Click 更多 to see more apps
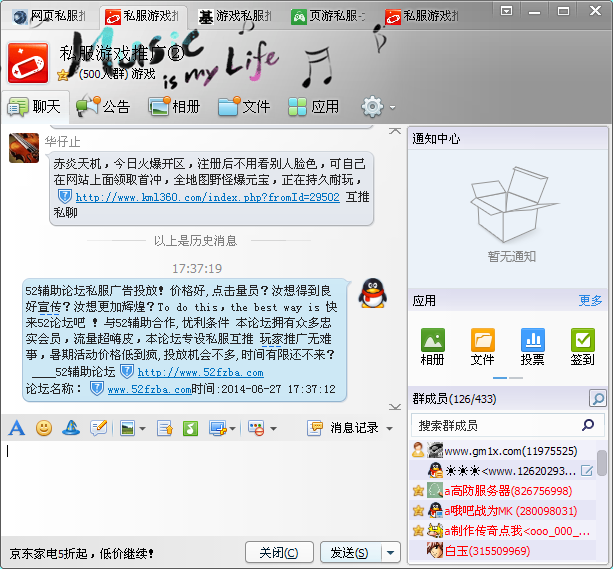This screenshot has height=569, width=613. [590, 300]
